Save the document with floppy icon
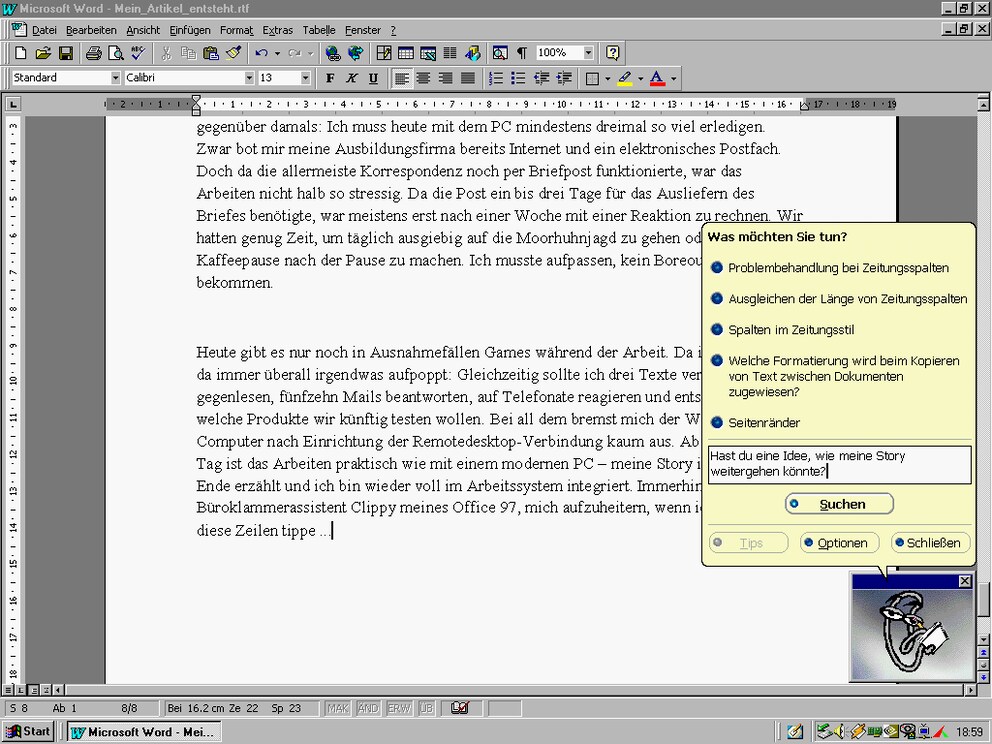Screen dimensions: 992x744 click(66, 53)
